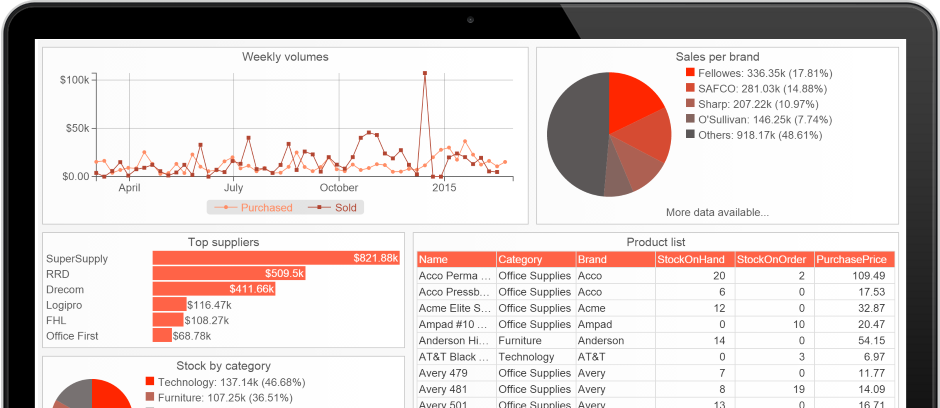Screen dimensions: 940x408
Task: Sort the table by Name column header
Action: pos(456,259)
